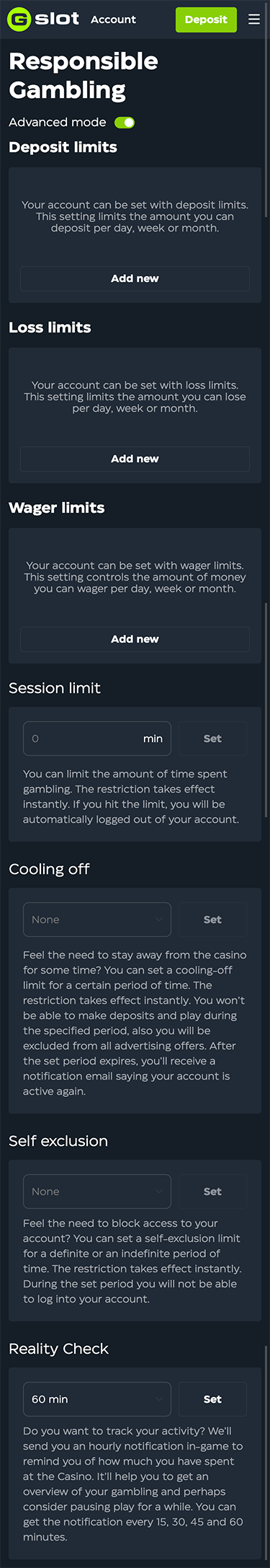Toggle Advanced mode switch off
Viewport: 270px width, 1568px height.
pyautogui.click(x=125, y=123)
